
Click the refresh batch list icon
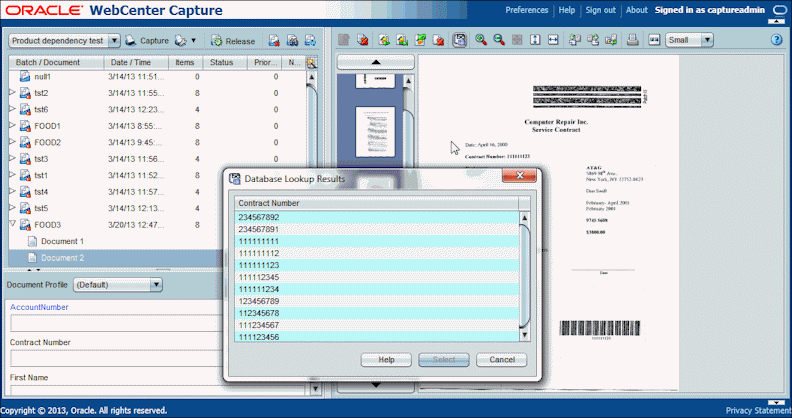[310, 41]
